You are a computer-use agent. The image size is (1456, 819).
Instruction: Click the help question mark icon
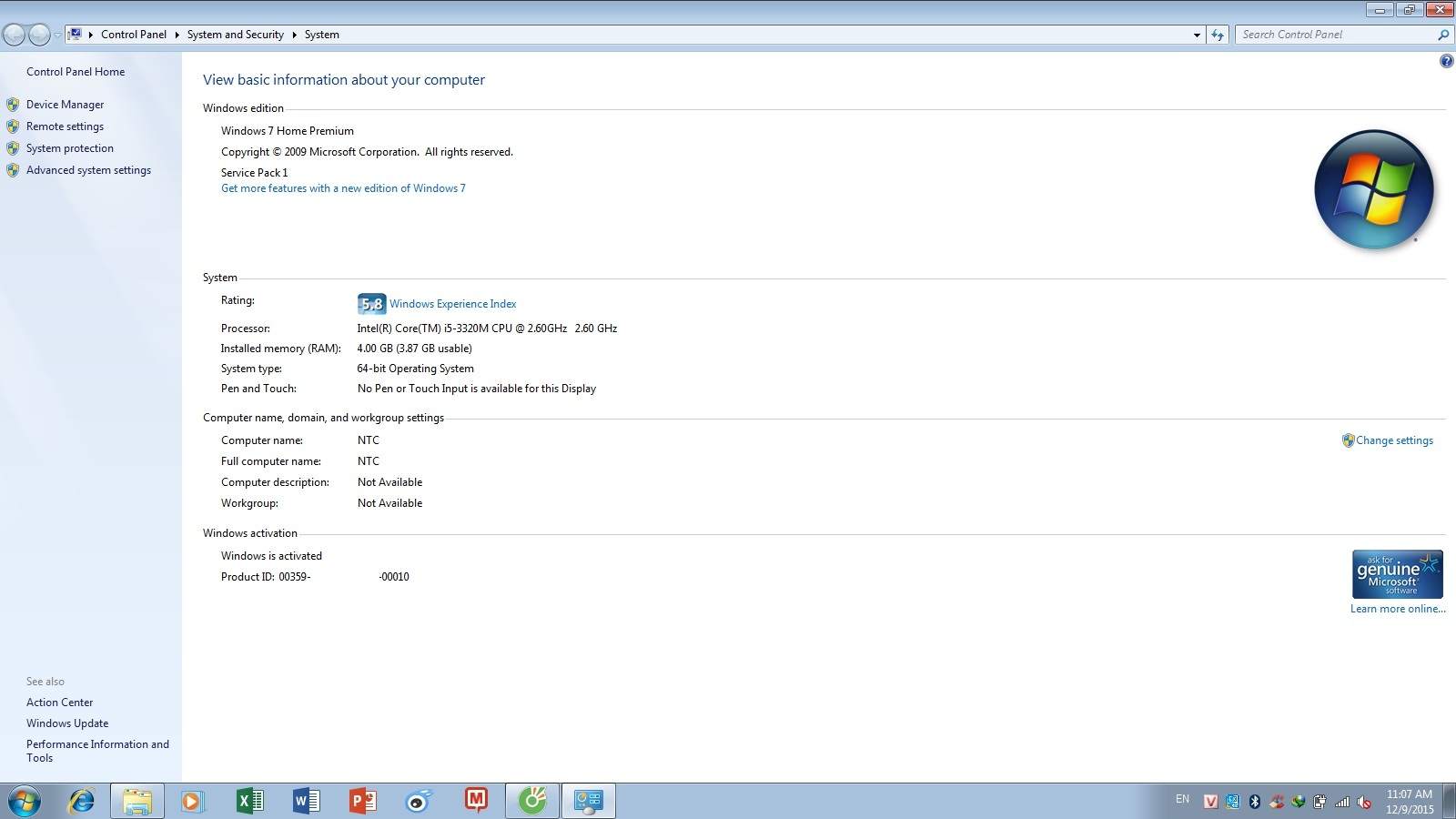tap(1446, 61)
